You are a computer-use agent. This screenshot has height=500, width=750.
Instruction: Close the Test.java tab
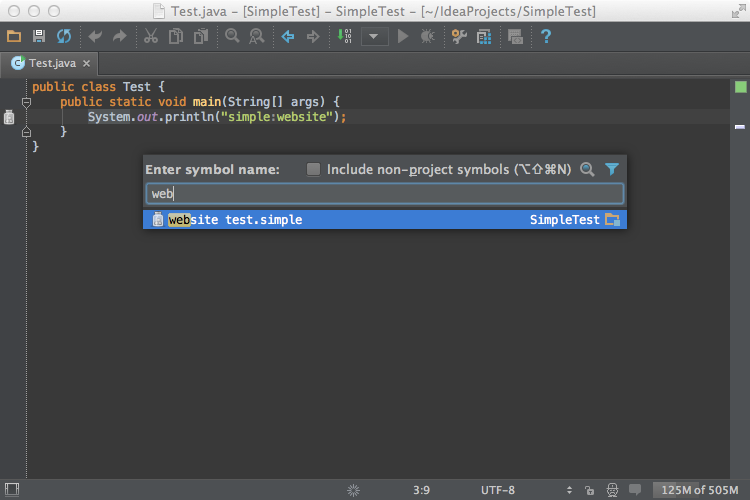pyautogui.click(x=86, y=63)
